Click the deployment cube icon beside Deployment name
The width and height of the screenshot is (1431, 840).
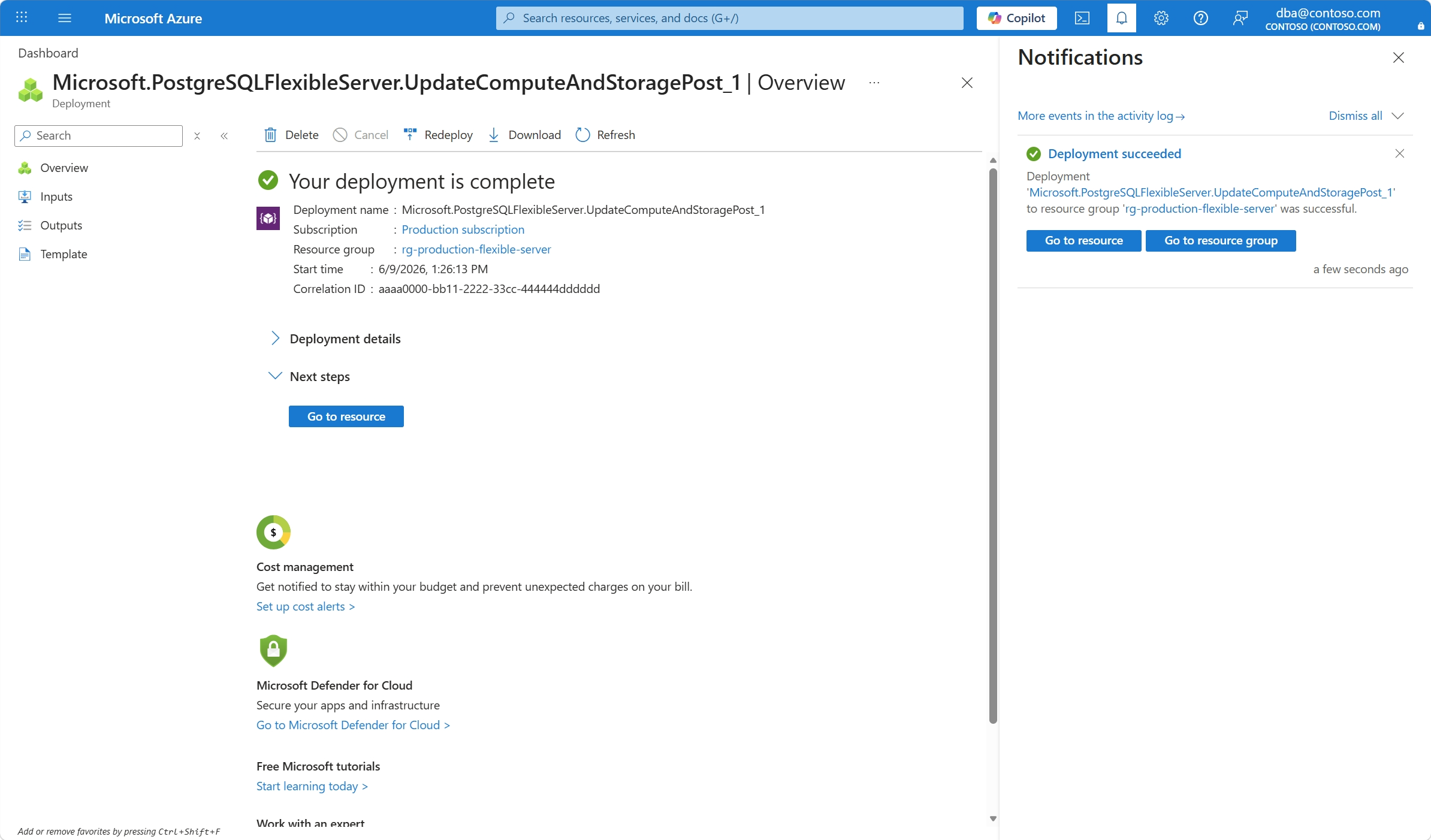(268, 218)
